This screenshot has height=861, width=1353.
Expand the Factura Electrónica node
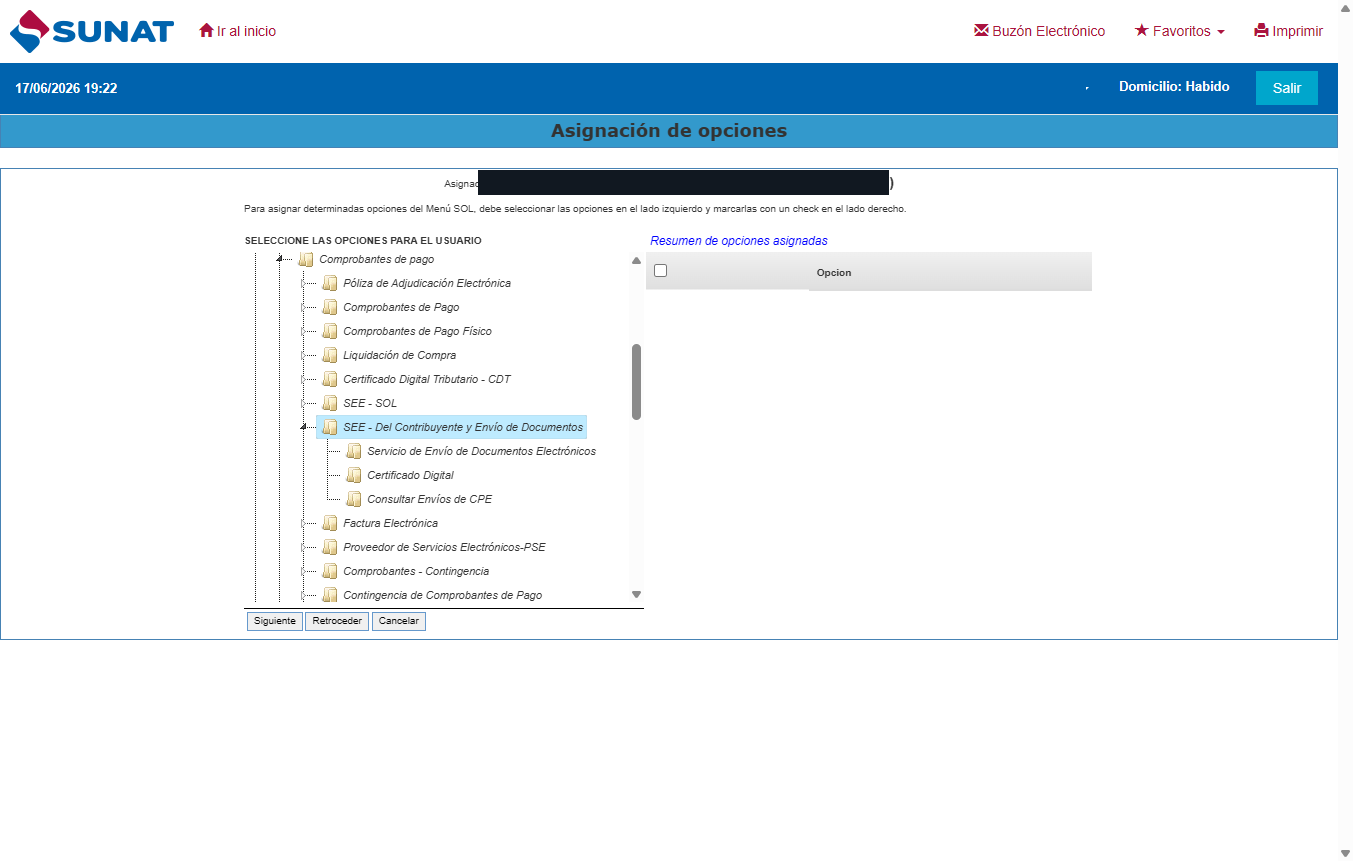click(x=304, y=523)
